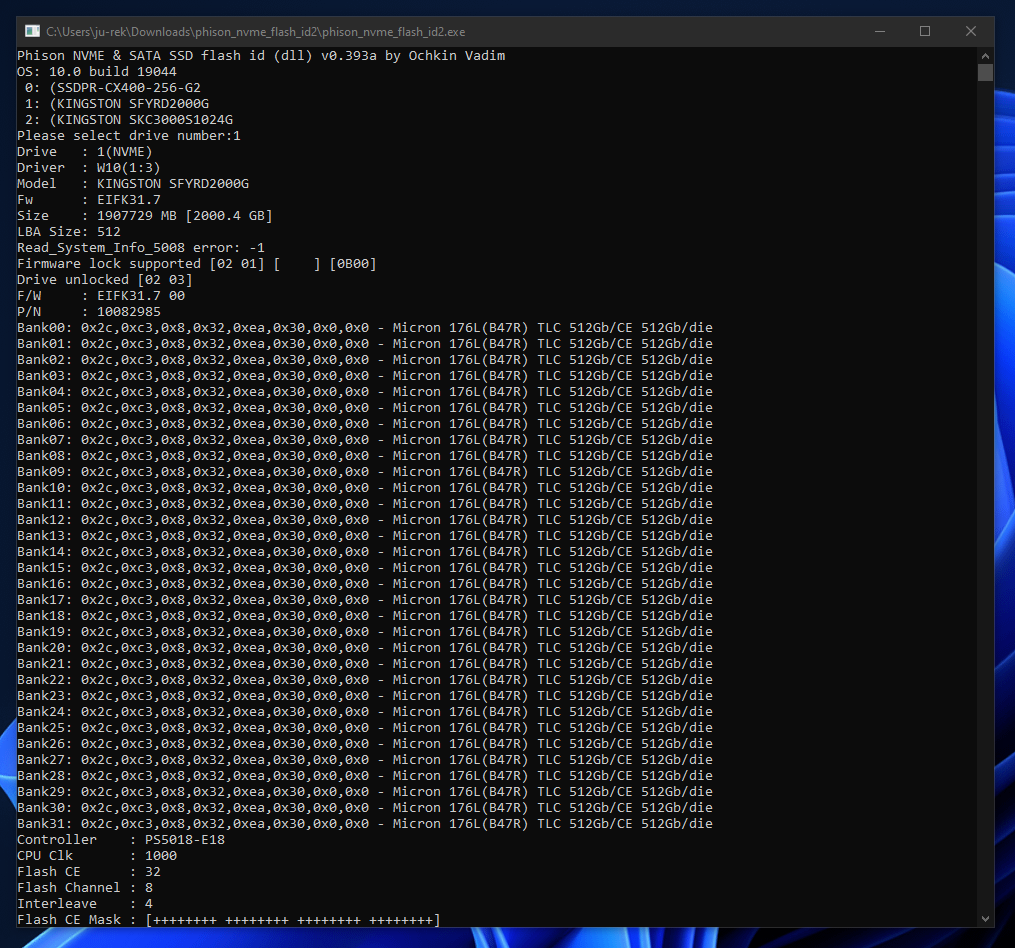Click the Bank23 flash ID row

coord(364,695)
